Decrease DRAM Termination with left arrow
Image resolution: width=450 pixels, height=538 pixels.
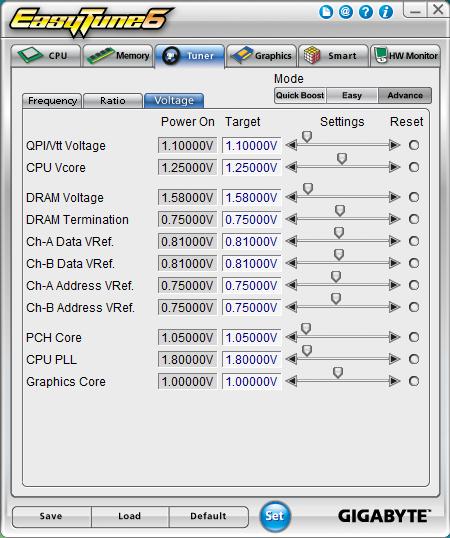(x=291, y=219)
